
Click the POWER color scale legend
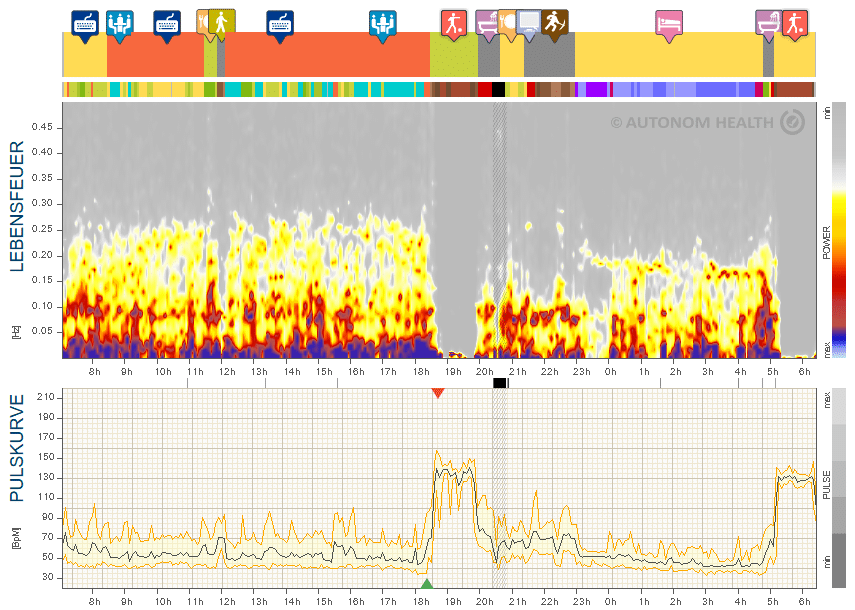(839, 230)
